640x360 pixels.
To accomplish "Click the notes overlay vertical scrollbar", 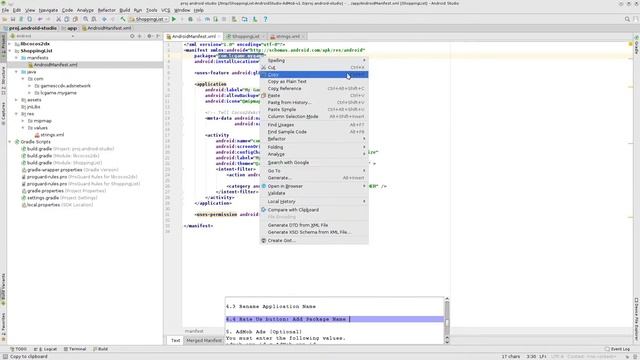I will [x=447, y=320].
